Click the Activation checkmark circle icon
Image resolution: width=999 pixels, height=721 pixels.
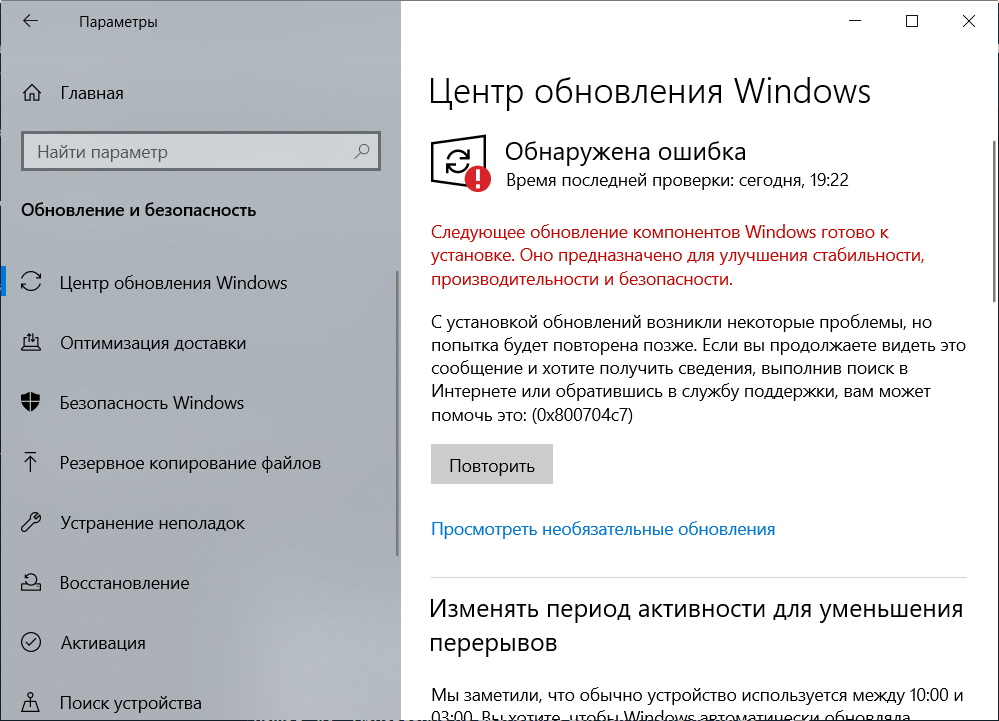[x=31, y=642]
